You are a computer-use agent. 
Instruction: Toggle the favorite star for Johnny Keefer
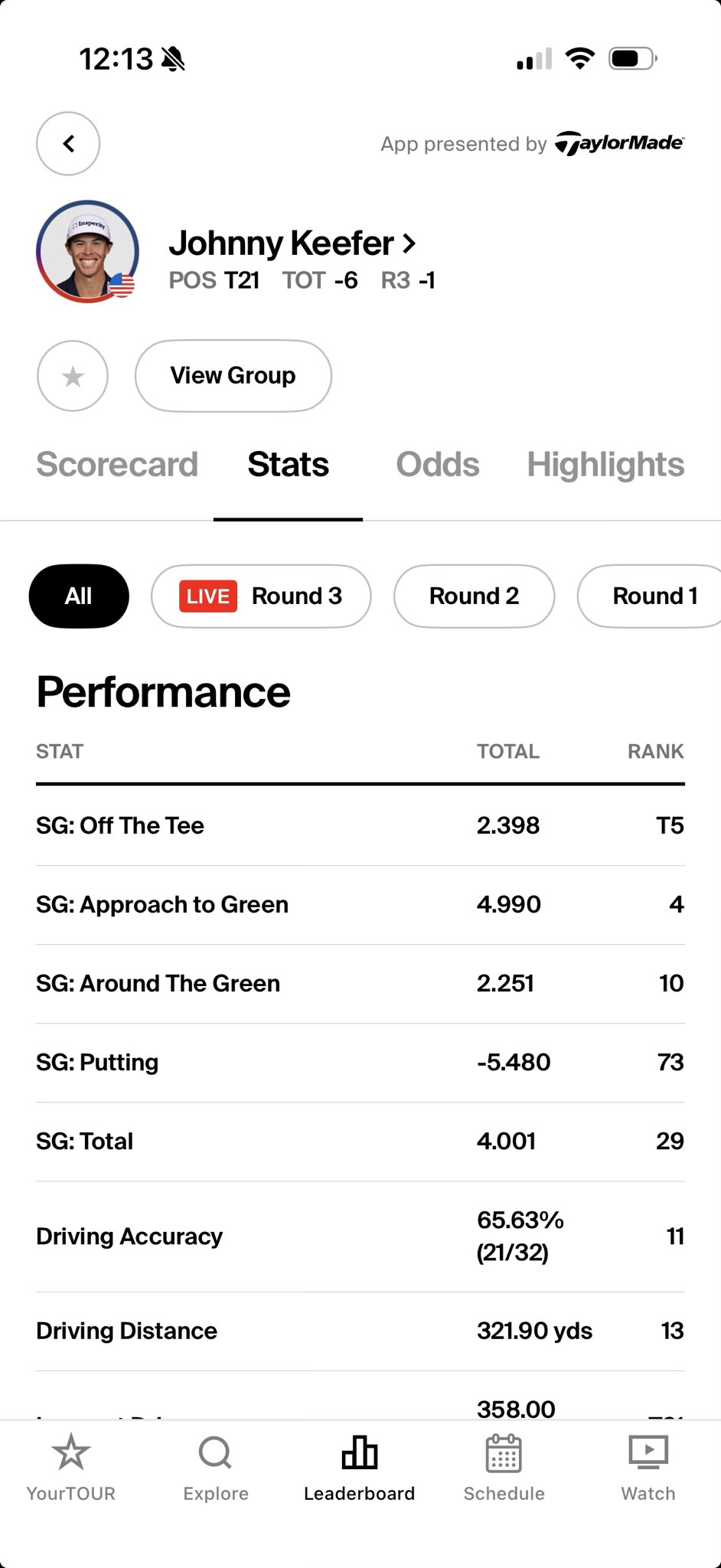point(73,376)
